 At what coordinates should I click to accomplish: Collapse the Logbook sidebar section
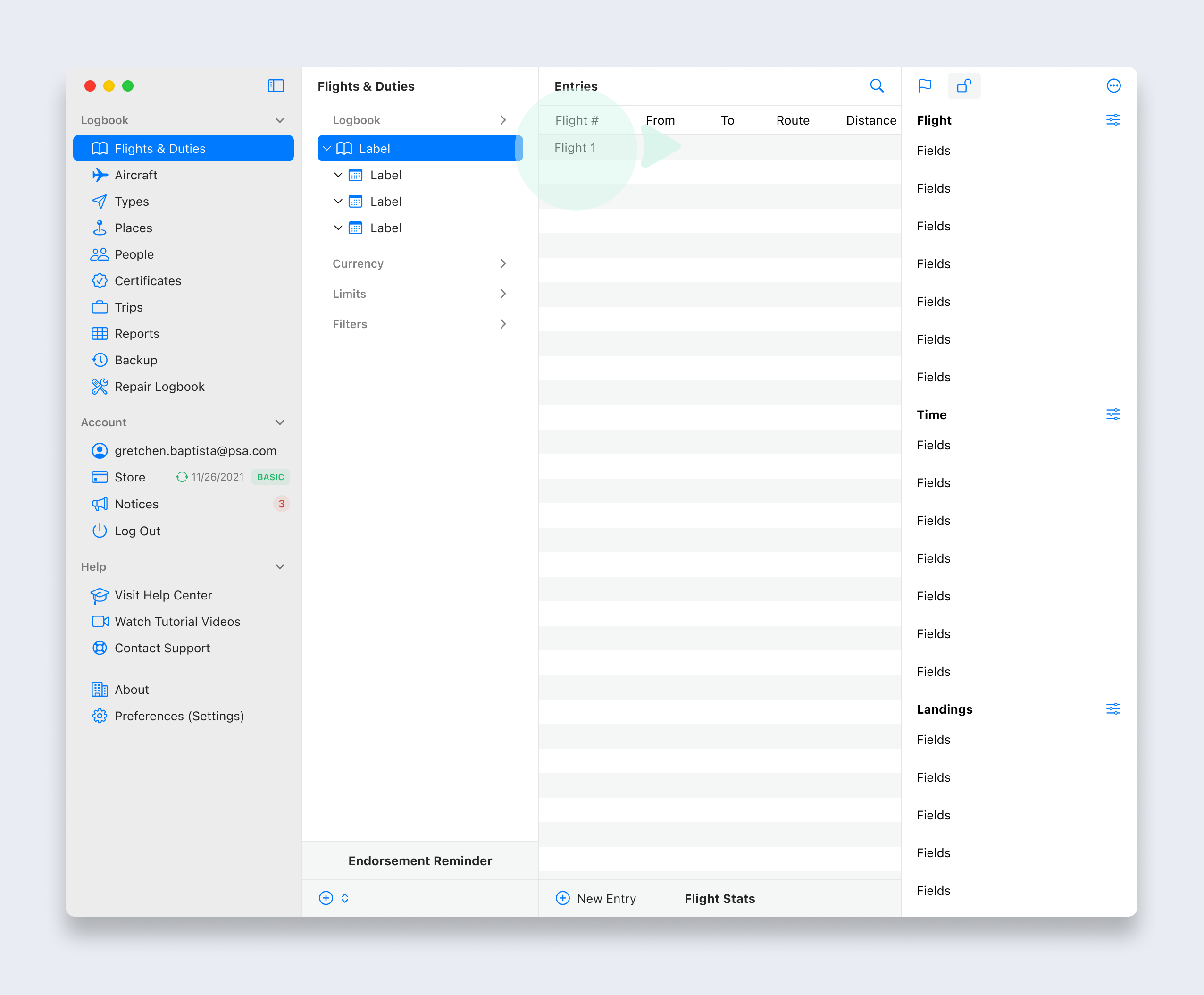(x=279, y=120)
